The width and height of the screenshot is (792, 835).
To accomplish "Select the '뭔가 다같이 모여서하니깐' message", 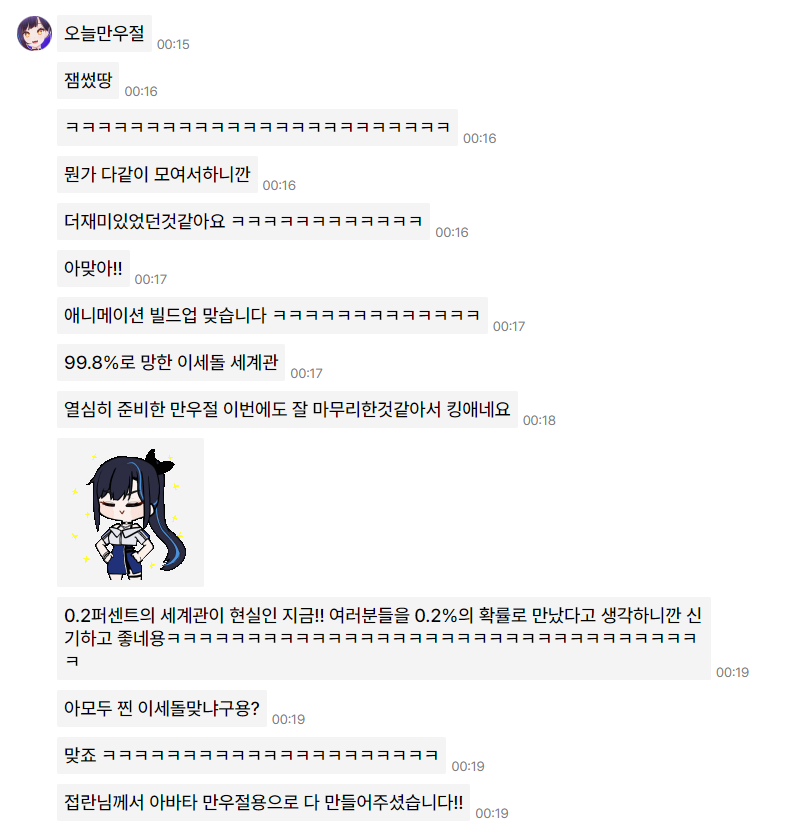I will (157, 174).
